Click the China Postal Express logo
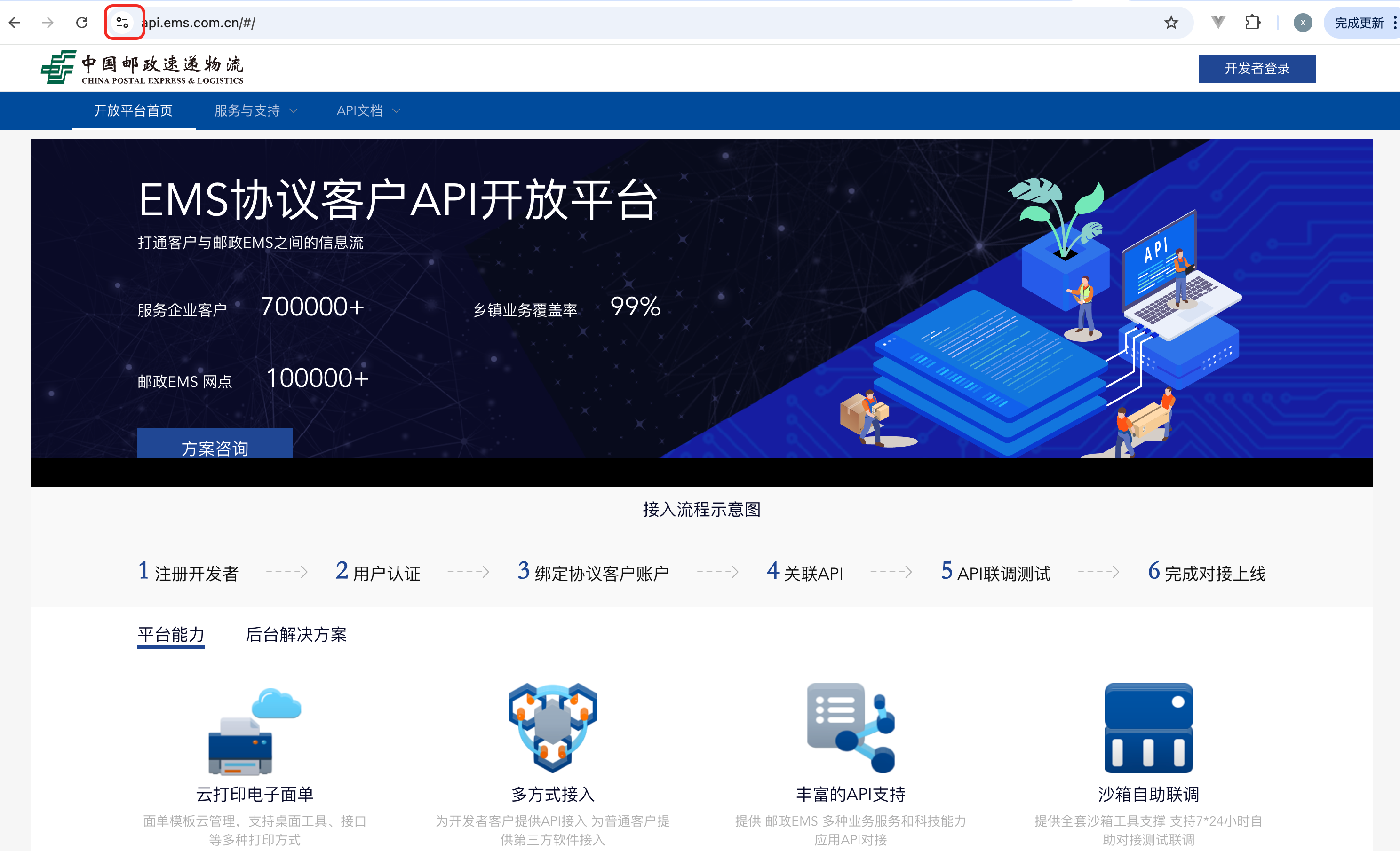The height and width of the screenshot is (851, 1400). [x=142, y=68]
